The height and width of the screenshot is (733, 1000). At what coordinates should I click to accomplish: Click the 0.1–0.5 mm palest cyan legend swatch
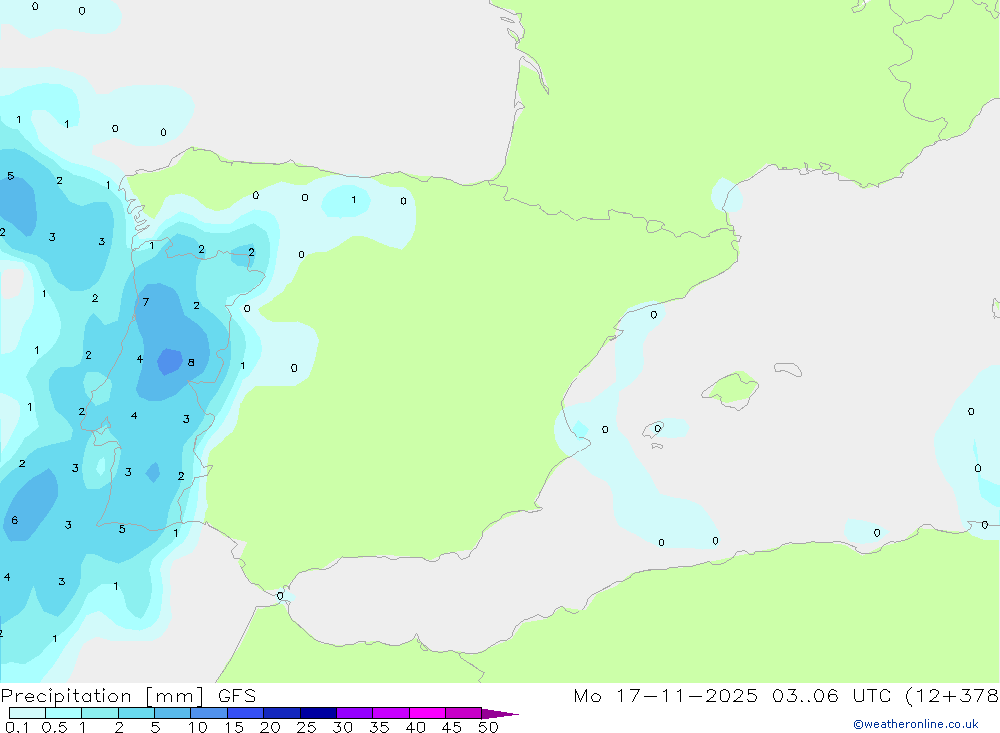point(27,713)
